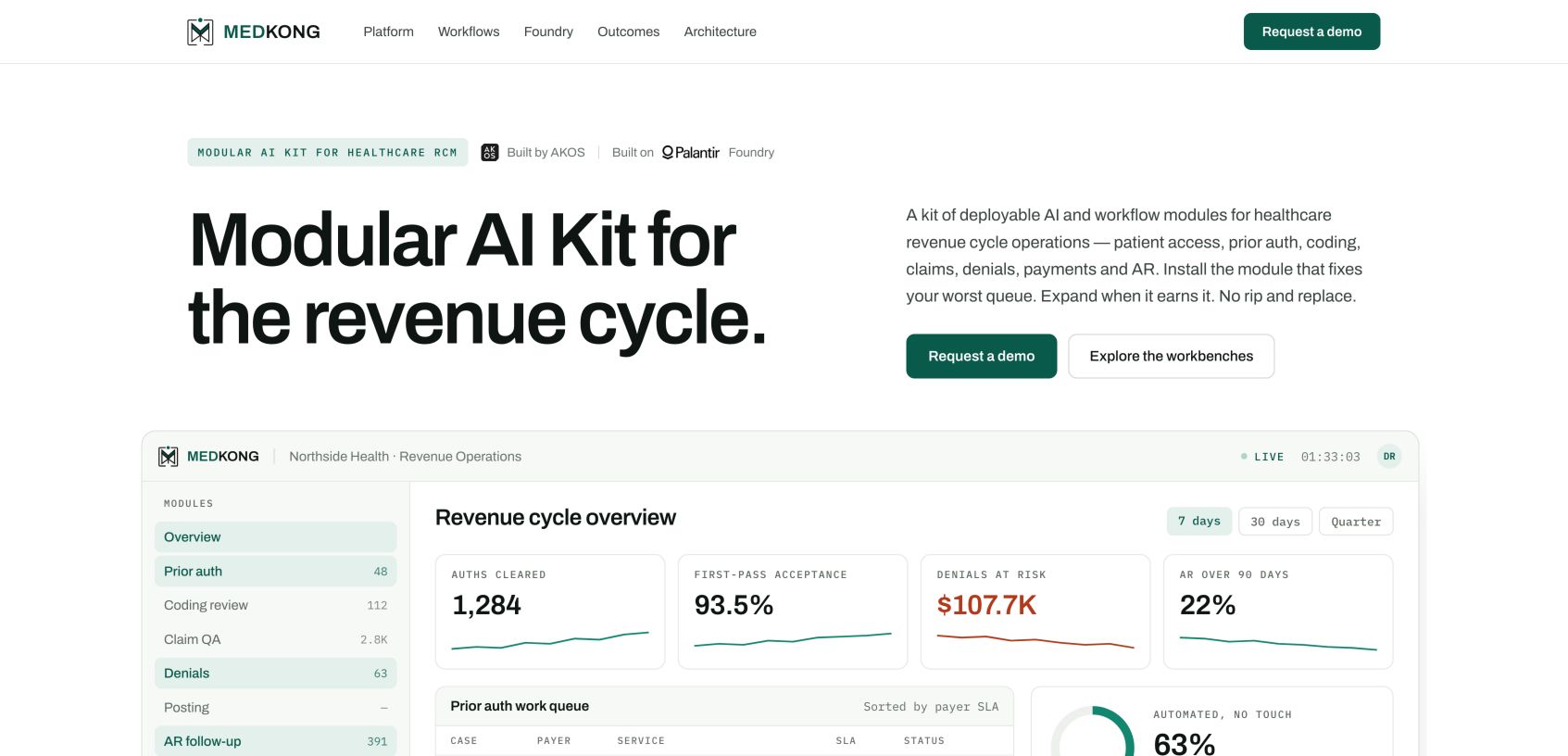Screen dimensions: 1568x756
Task: Click the 'Modular AI Kit for' headline
Action: tap(463, 240)
